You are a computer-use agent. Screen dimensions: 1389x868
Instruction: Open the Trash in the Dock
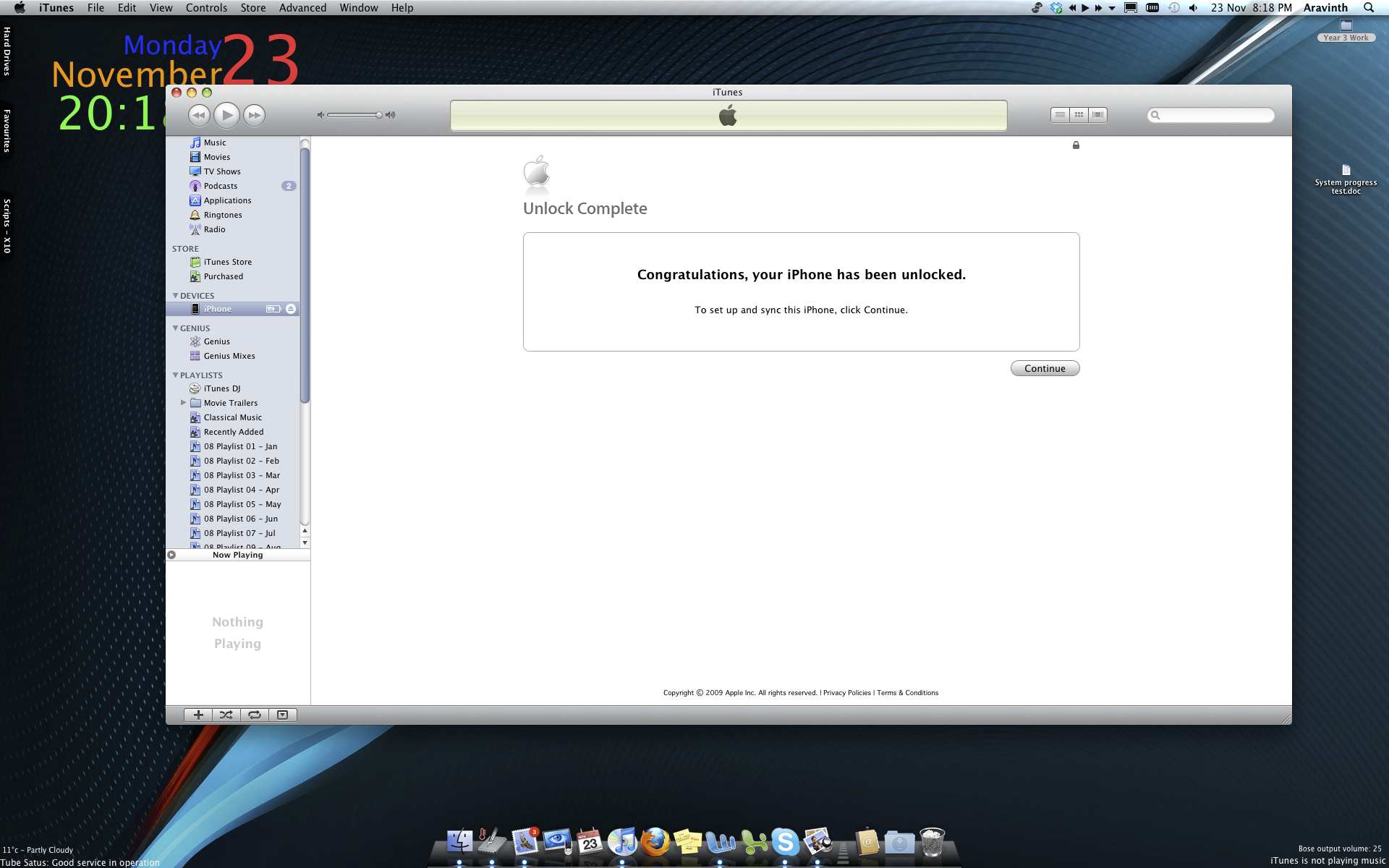[932, 841]
